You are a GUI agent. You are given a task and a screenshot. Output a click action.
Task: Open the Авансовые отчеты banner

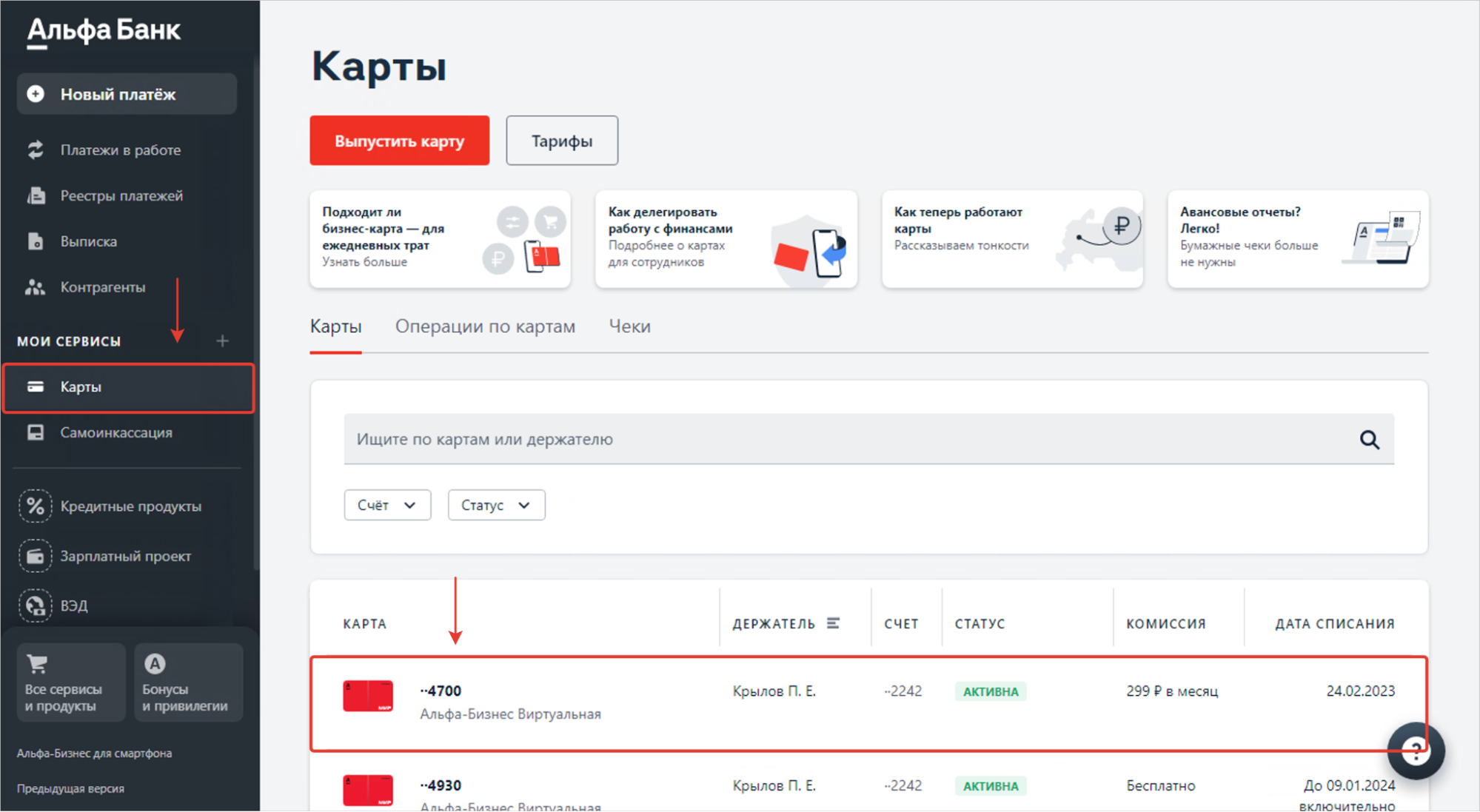(x=1298, y=239)
